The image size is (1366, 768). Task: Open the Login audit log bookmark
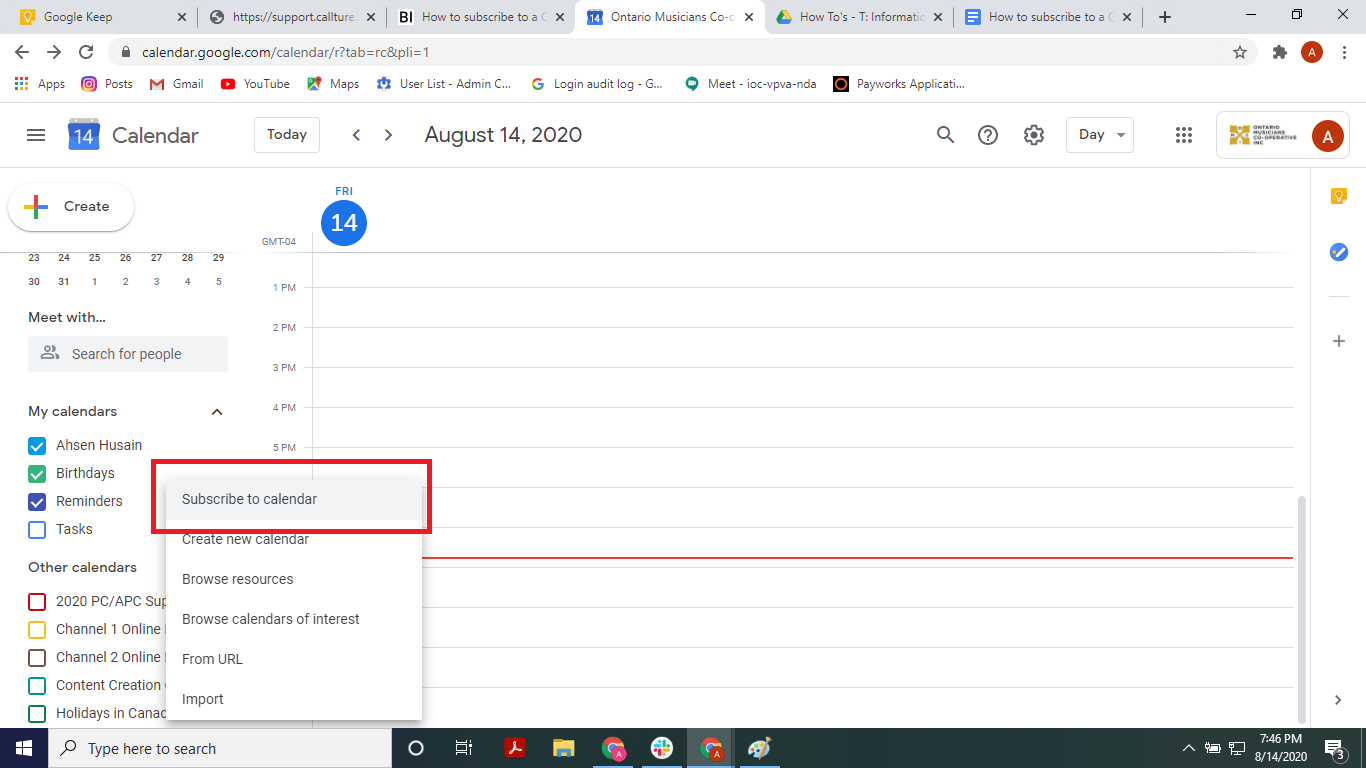point(597,84)
